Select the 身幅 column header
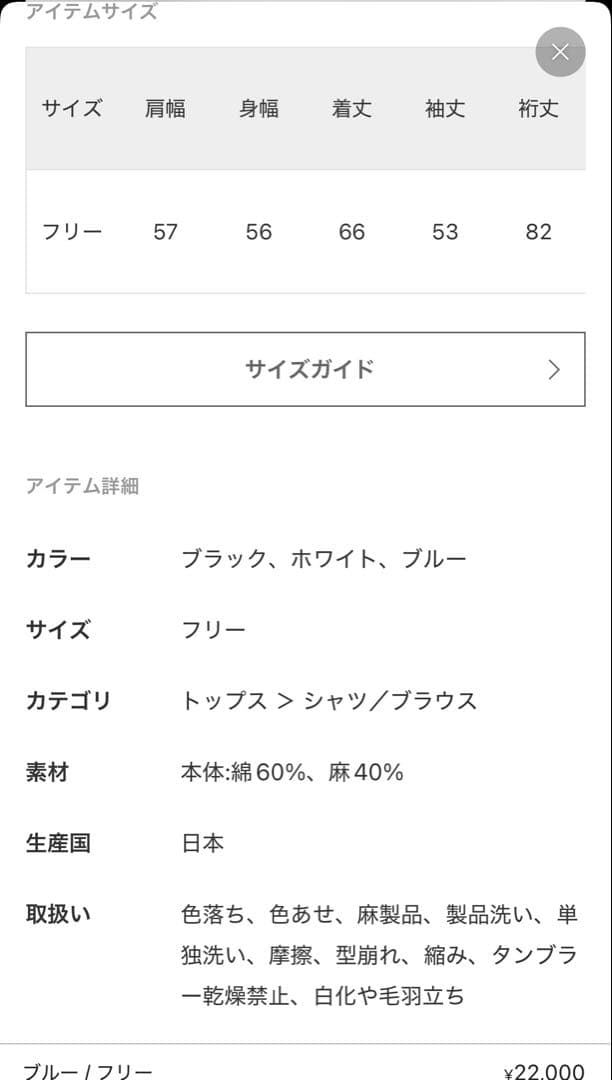Screen dimensions: 612x1080 pos(258,110)
